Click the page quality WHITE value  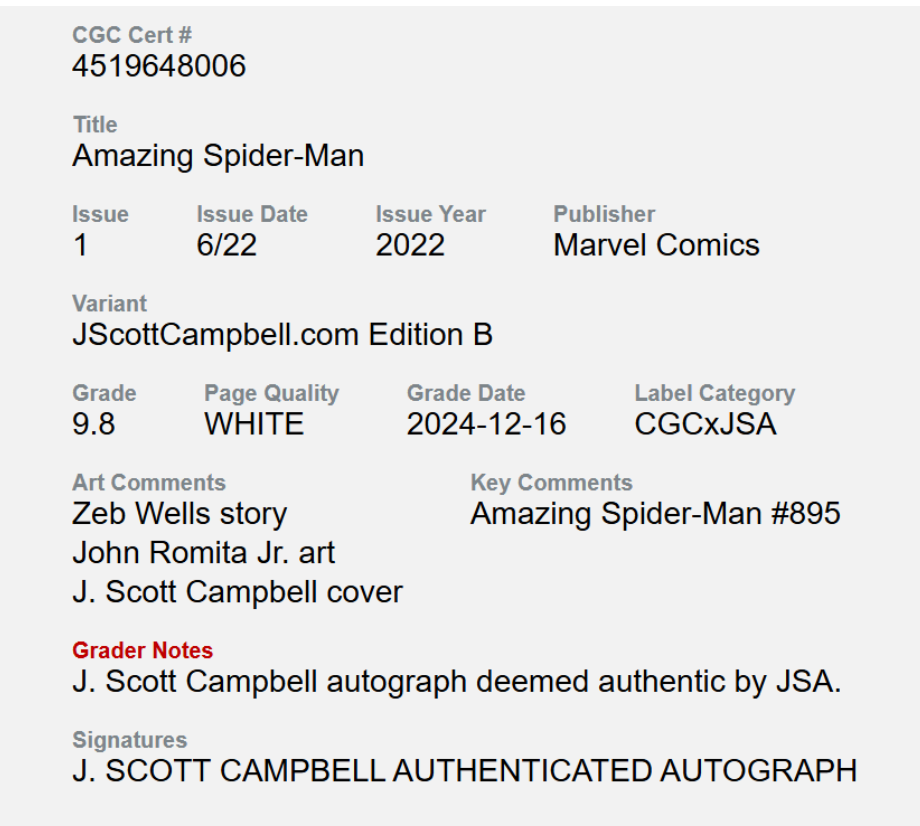click(254, 425)
